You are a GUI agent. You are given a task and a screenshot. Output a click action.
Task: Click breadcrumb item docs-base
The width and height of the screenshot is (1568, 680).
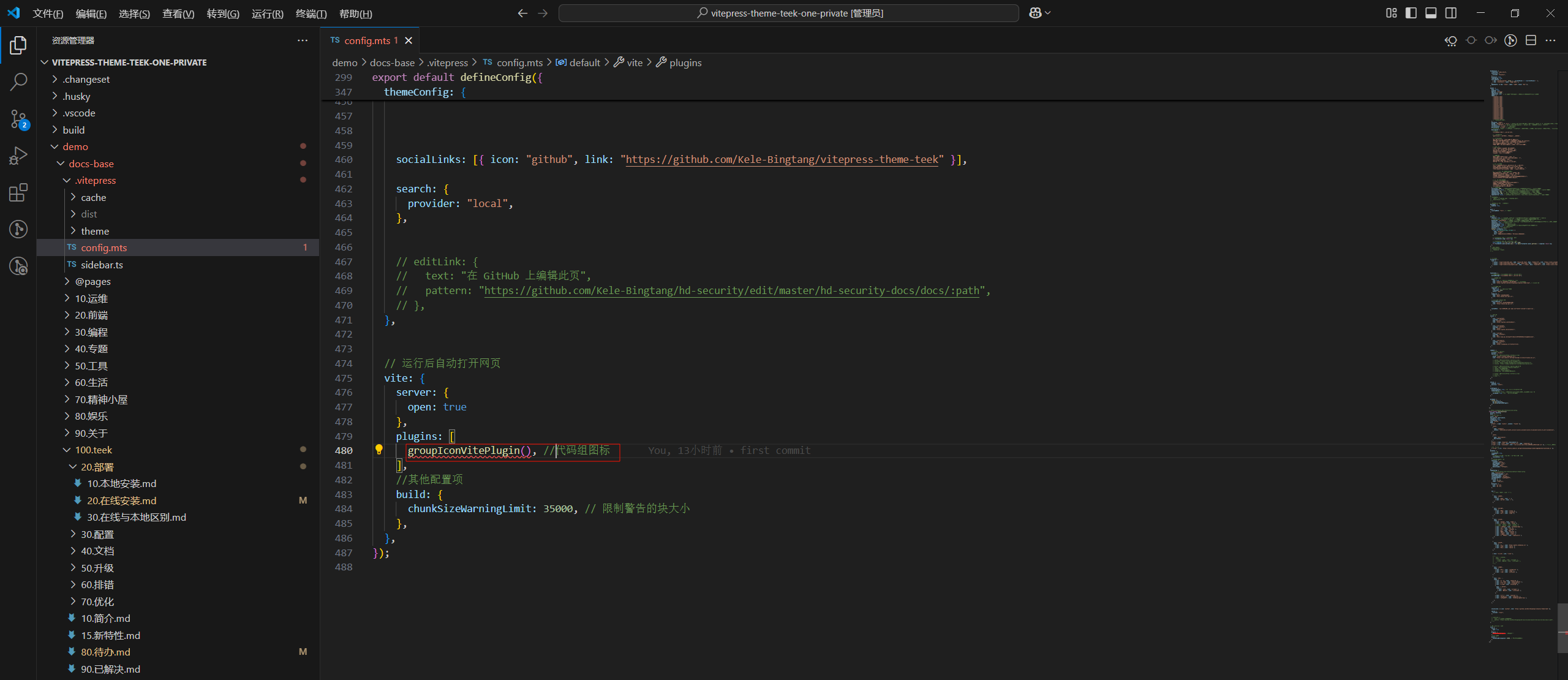point(392,62)
